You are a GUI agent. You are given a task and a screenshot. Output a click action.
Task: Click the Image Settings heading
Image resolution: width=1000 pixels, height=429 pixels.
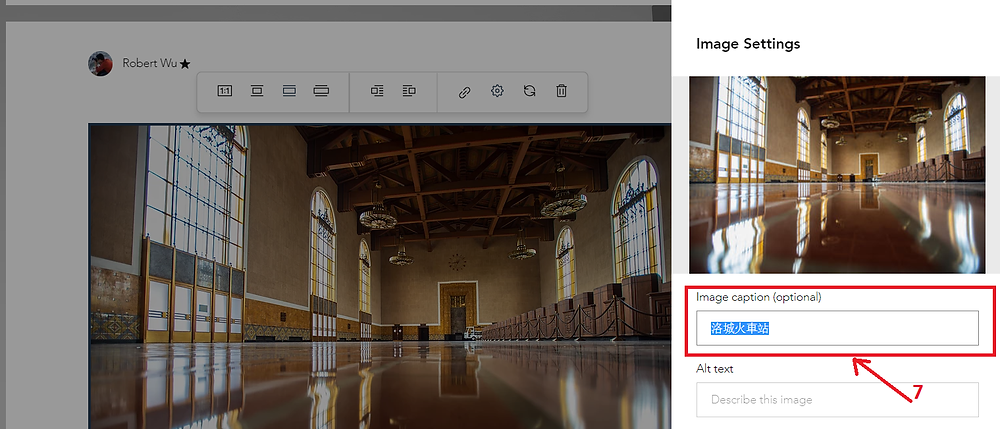[747, 44]
